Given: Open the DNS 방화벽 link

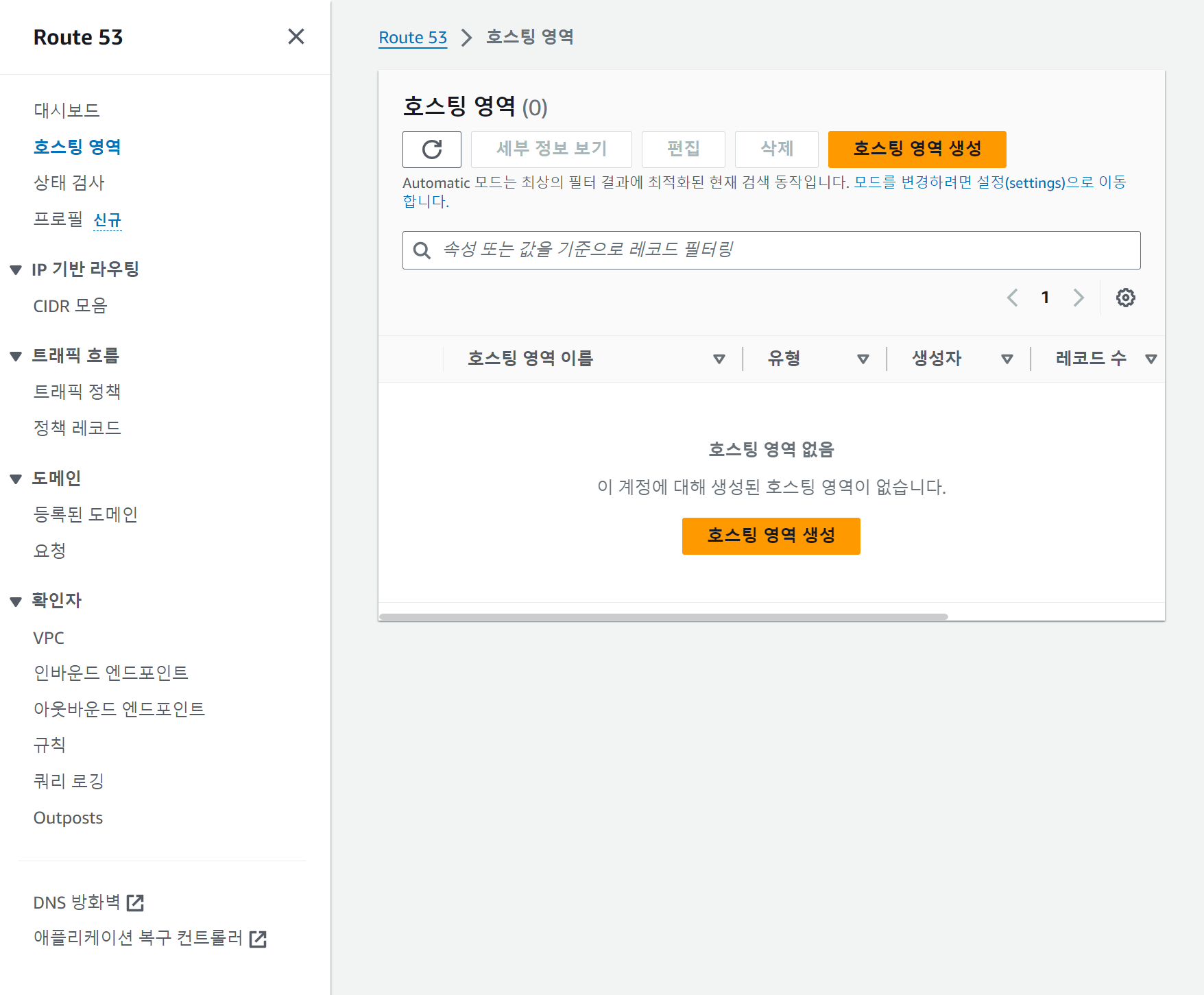Looking at the screenshot, I should click(88, 902).
